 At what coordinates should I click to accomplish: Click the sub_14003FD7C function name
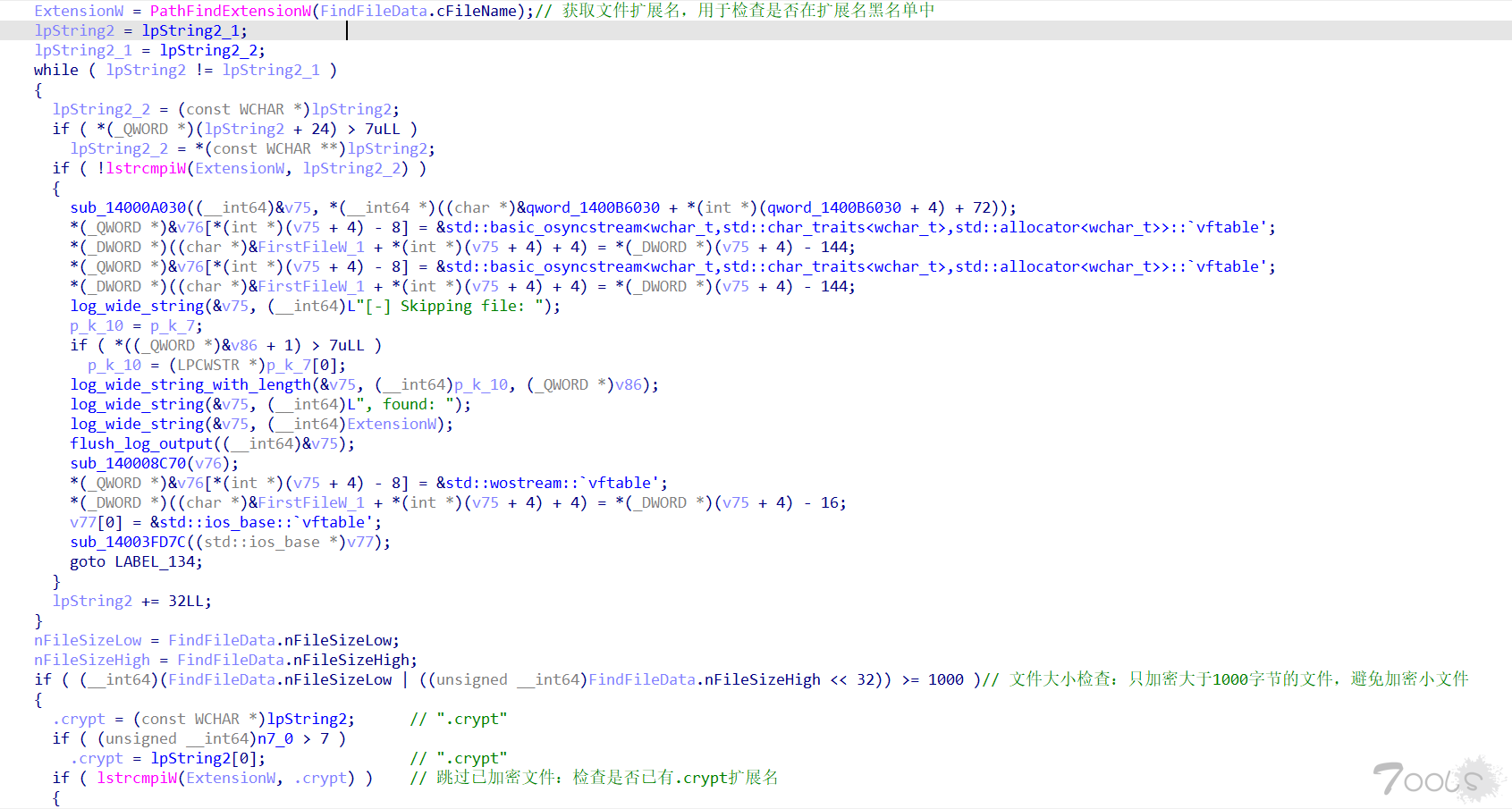point(128,542)
